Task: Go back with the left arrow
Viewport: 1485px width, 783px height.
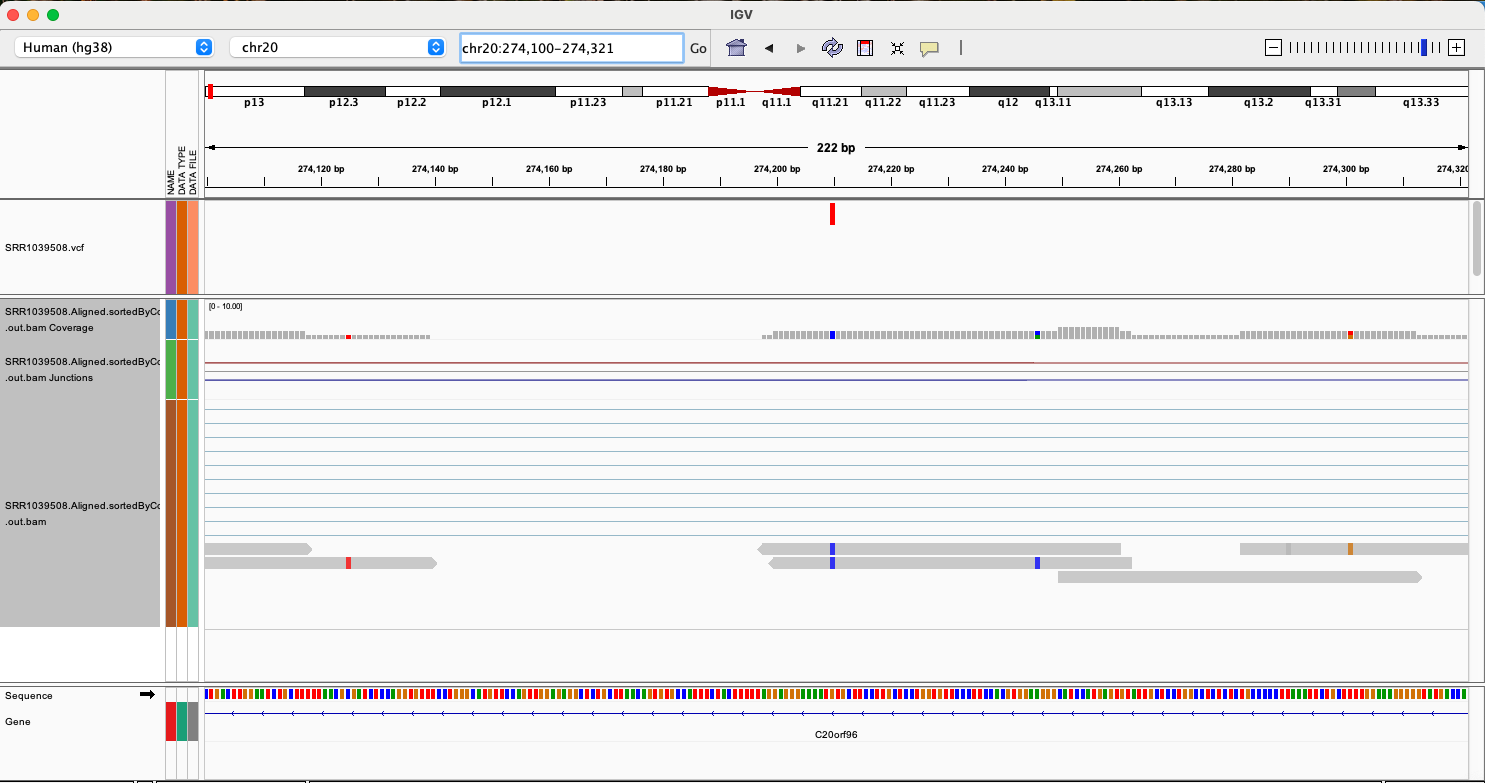Action: [x=768, y=48]
